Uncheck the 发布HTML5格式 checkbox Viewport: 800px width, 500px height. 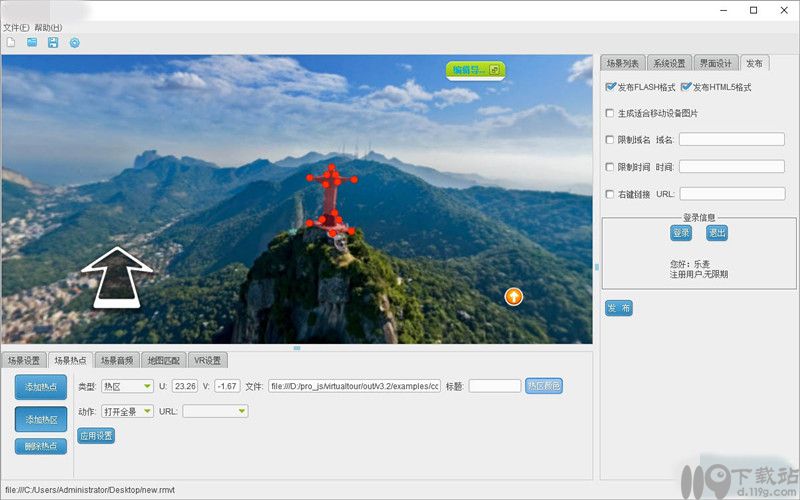pyautogui.click(x=686, y=87)
